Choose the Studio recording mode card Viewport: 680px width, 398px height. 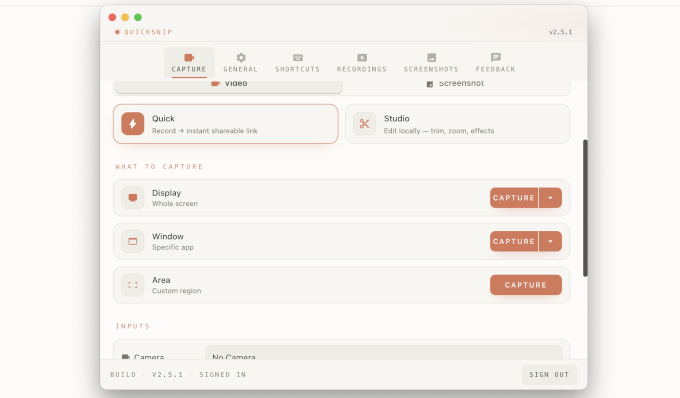point(457,124)
